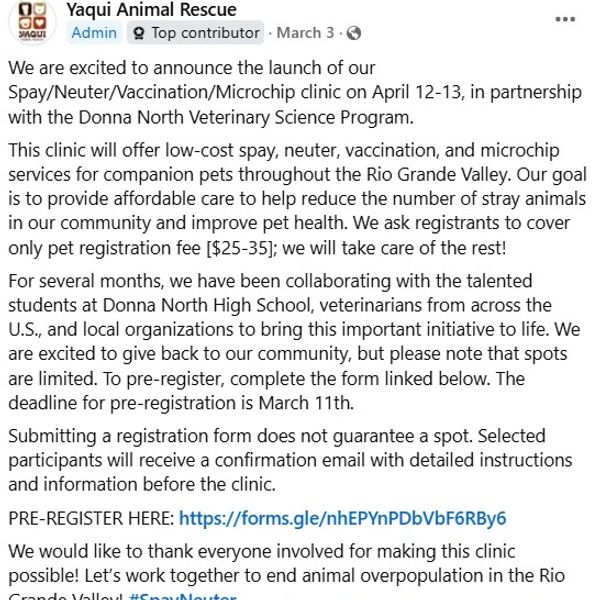Click the Yaqui Animal Rescue profile picture
Image resolution: width=600 pixels, height=600 pixels.
33,20
